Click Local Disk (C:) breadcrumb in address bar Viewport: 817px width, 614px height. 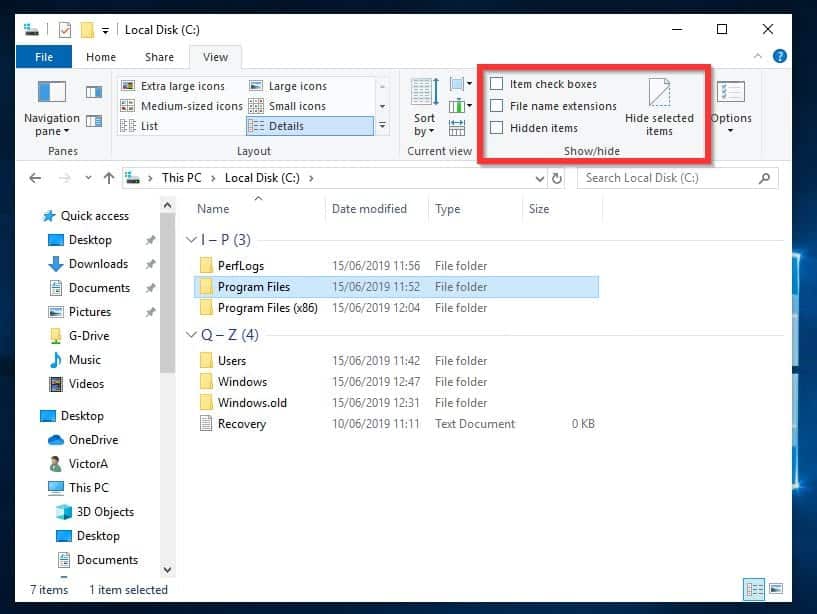[x=262, y=178]
